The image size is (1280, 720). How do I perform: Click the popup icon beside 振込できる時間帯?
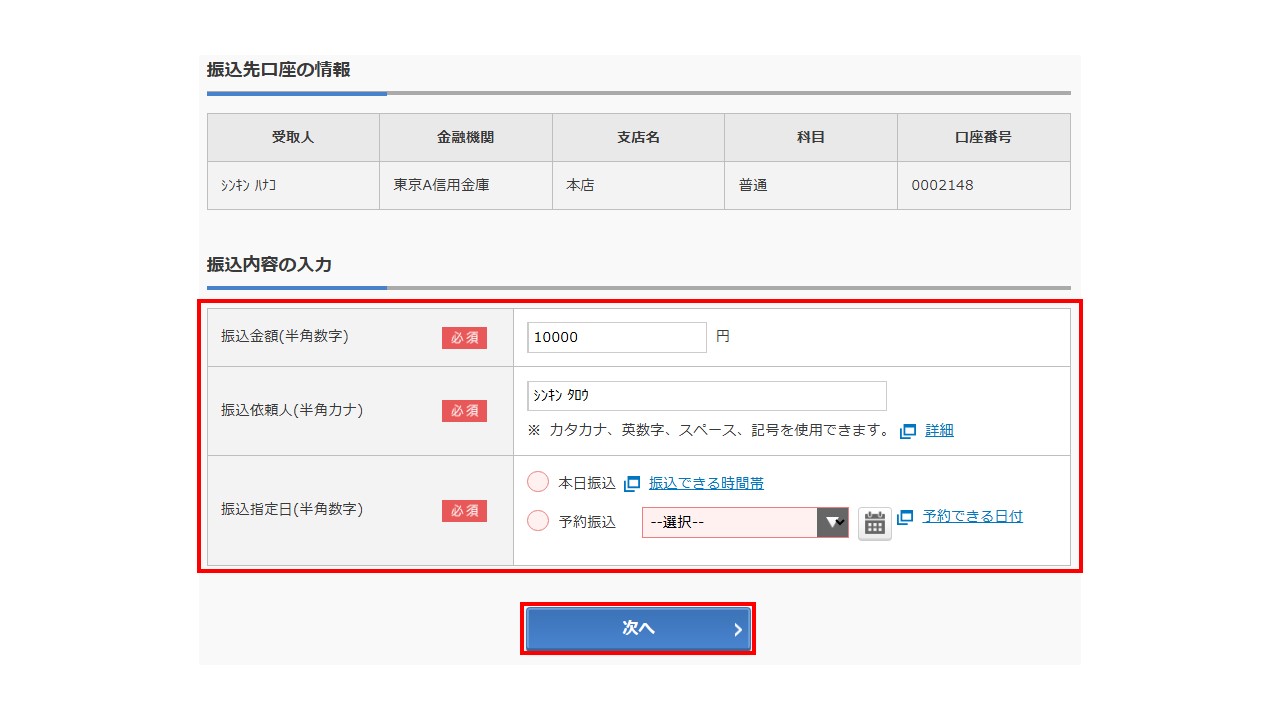(632, 484)
